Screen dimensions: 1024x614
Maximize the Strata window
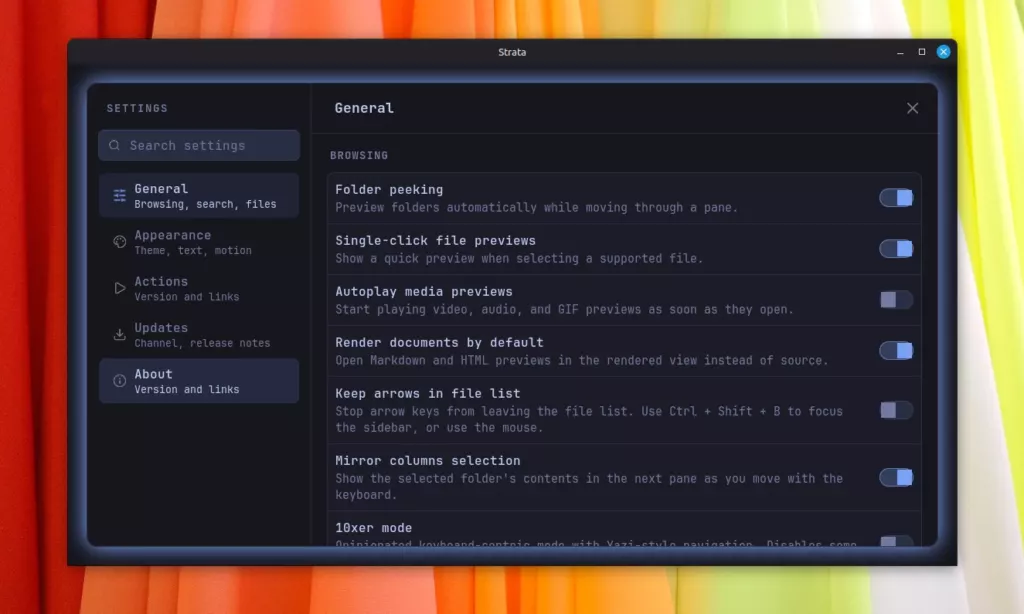coord(921,52)
